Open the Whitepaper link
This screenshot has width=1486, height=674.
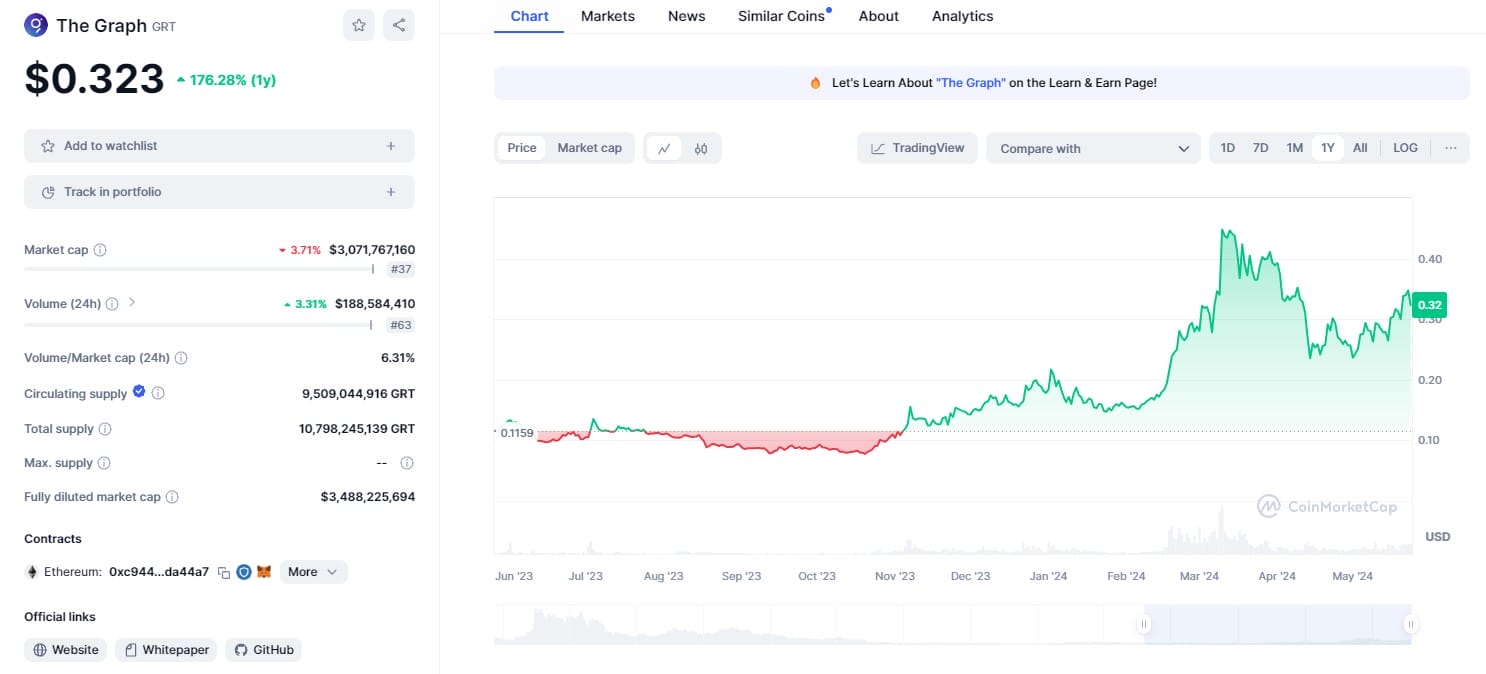pos(166,650)
